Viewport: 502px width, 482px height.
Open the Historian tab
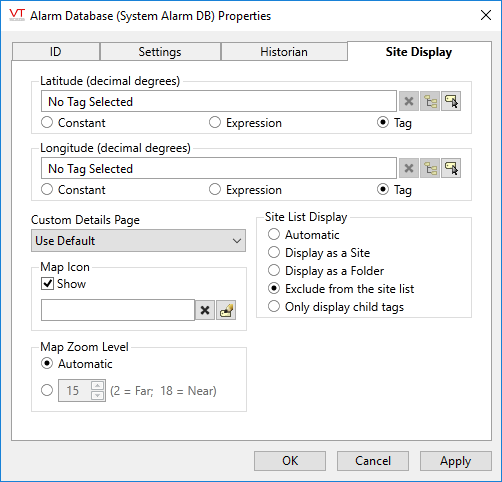coord(284,52)
